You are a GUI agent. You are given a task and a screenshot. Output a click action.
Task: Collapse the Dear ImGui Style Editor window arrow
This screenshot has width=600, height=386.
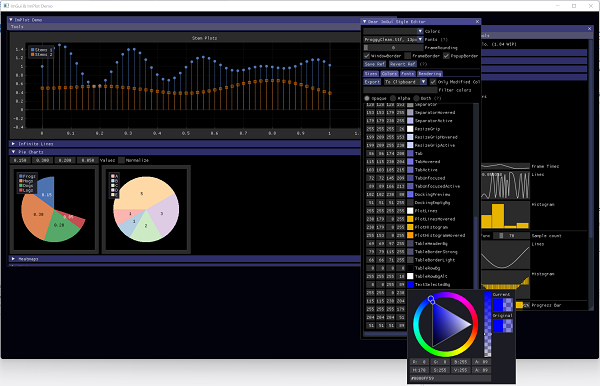pos(365,21)
